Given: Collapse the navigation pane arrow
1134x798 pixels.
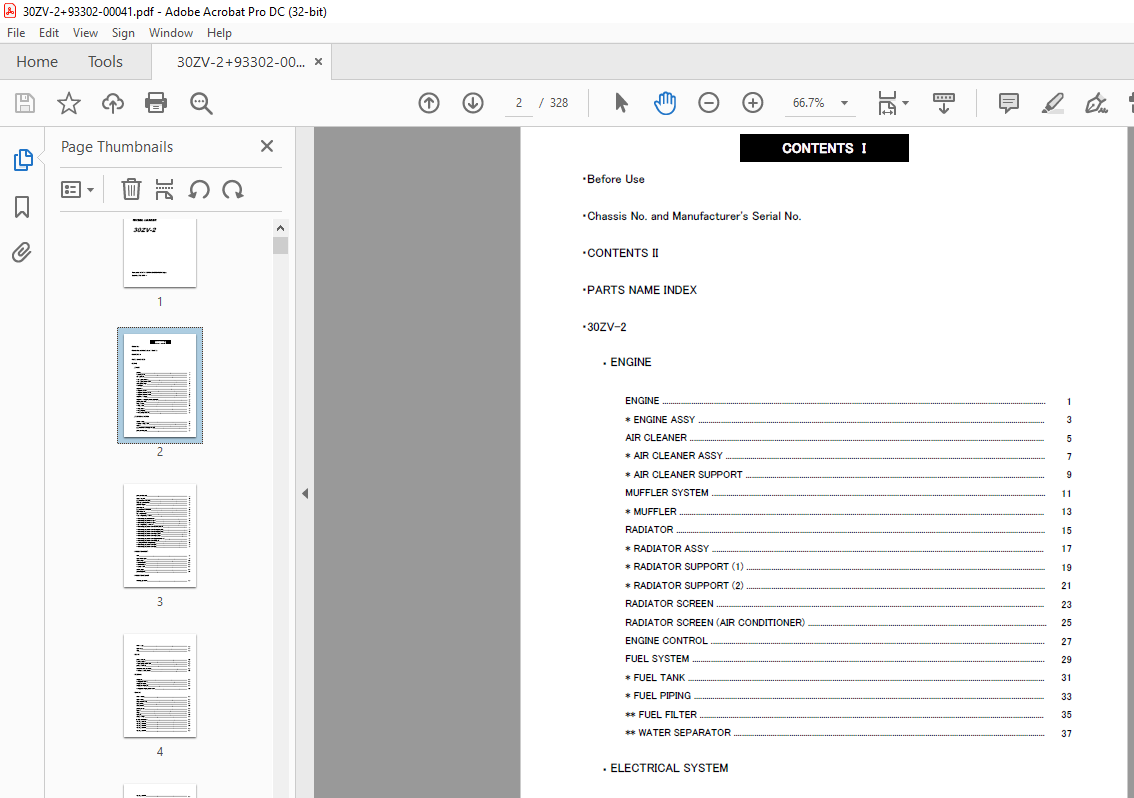Looking at the screenshot, I should pyautogui.click(x=305, y=493).
